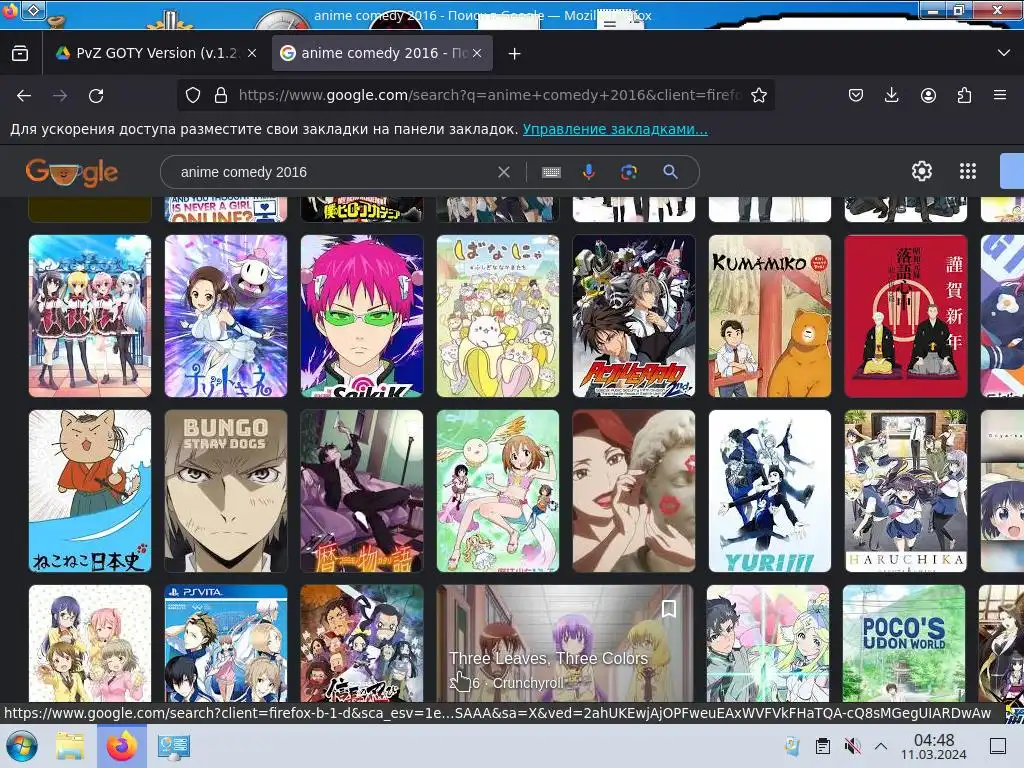1024x768 pixels.
Task: Open the red Rakugo Shinju poster
Action: coord(906,316)
